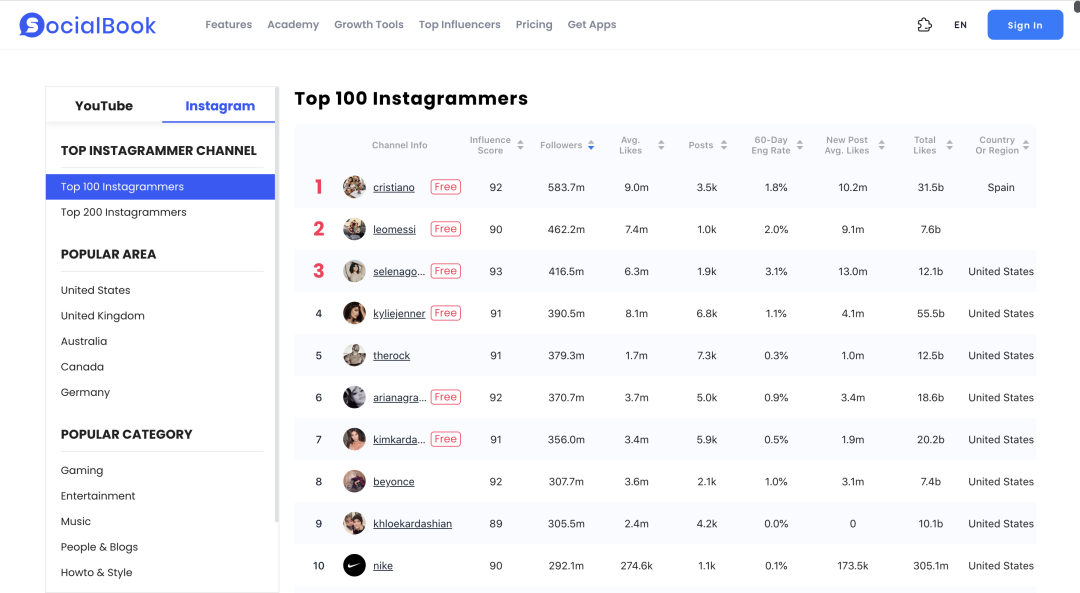Screen dimensions: 1080x593
Task: Filter by United States area
Action: click(95, 290)
